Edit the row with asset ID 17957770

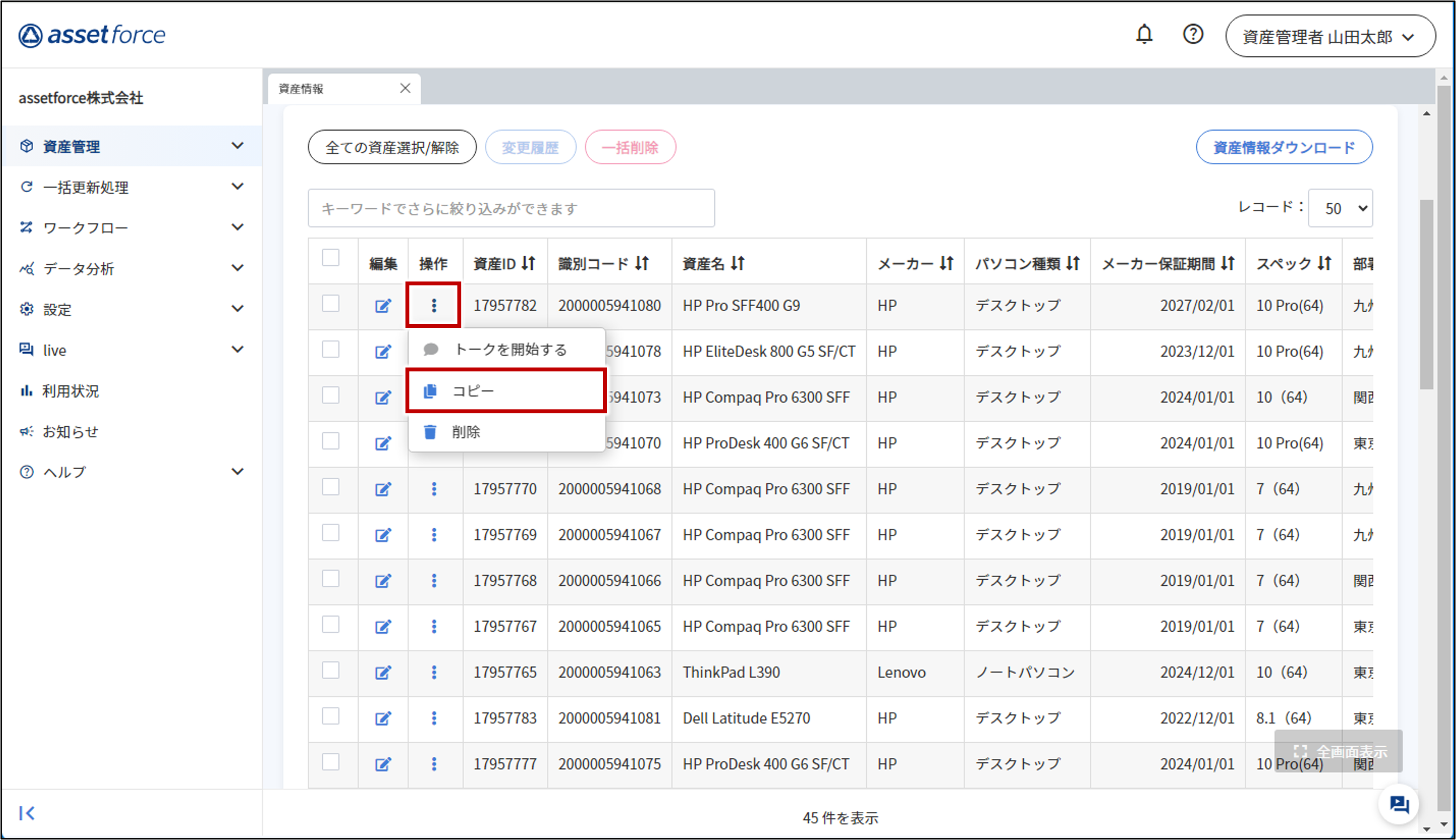pyautogui.click(x=383, y=489)
